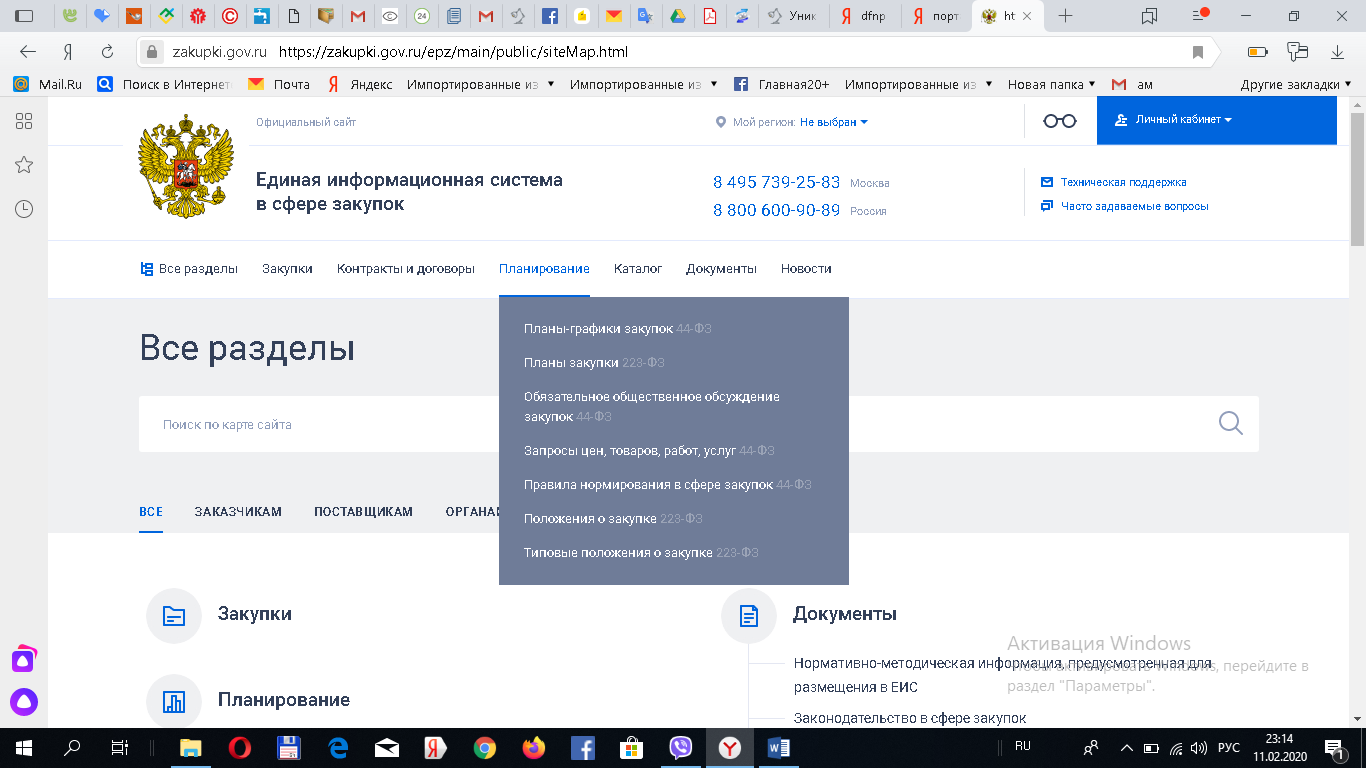Click the bookmark icon in address bar

tap(1197, 52)
